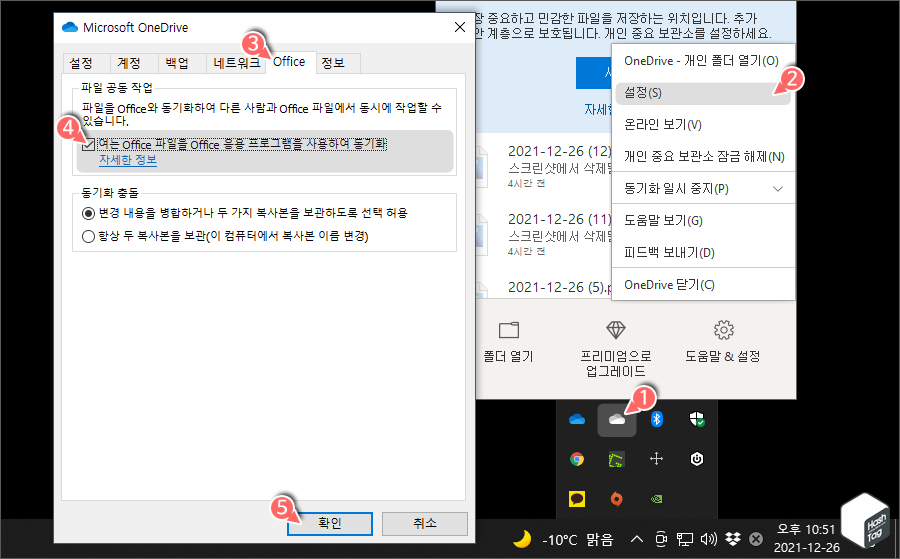Choose 설정(S) in the context menu
Image resolution: width=900 pixels, height=559 pixels.
pyautogui.click(x=703, y=93)
